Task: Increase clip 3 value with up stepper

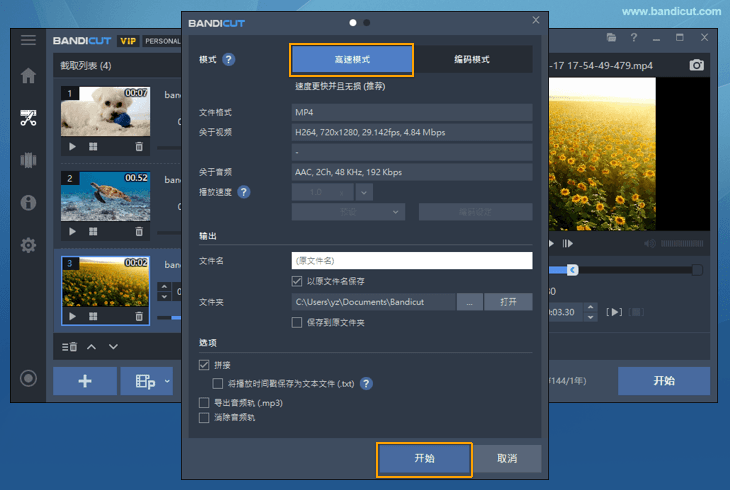Action: pyautogui.click(x=164, y=286)
